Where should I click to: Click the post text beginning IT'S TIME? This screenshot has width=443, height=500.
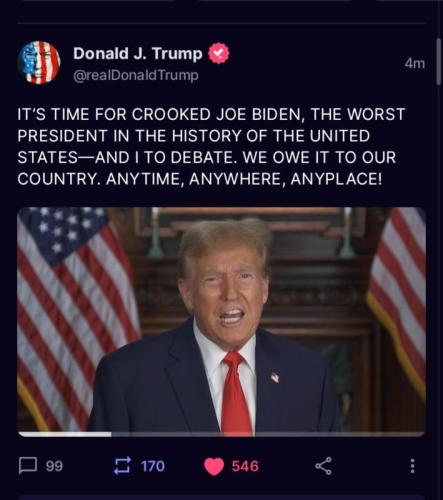211,146
